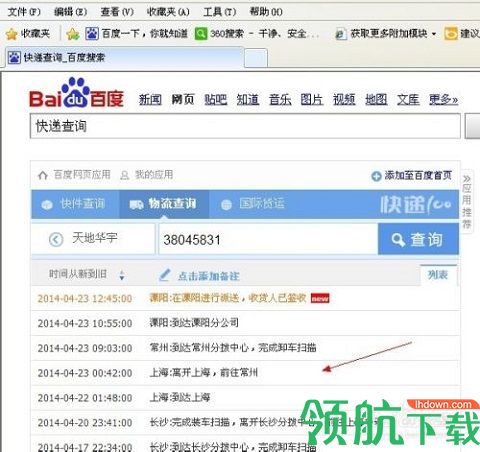The image size is (480, 452).
Task: Select the 2014-04-20 23:41:00 tracking entry
Action: (245, 422)
